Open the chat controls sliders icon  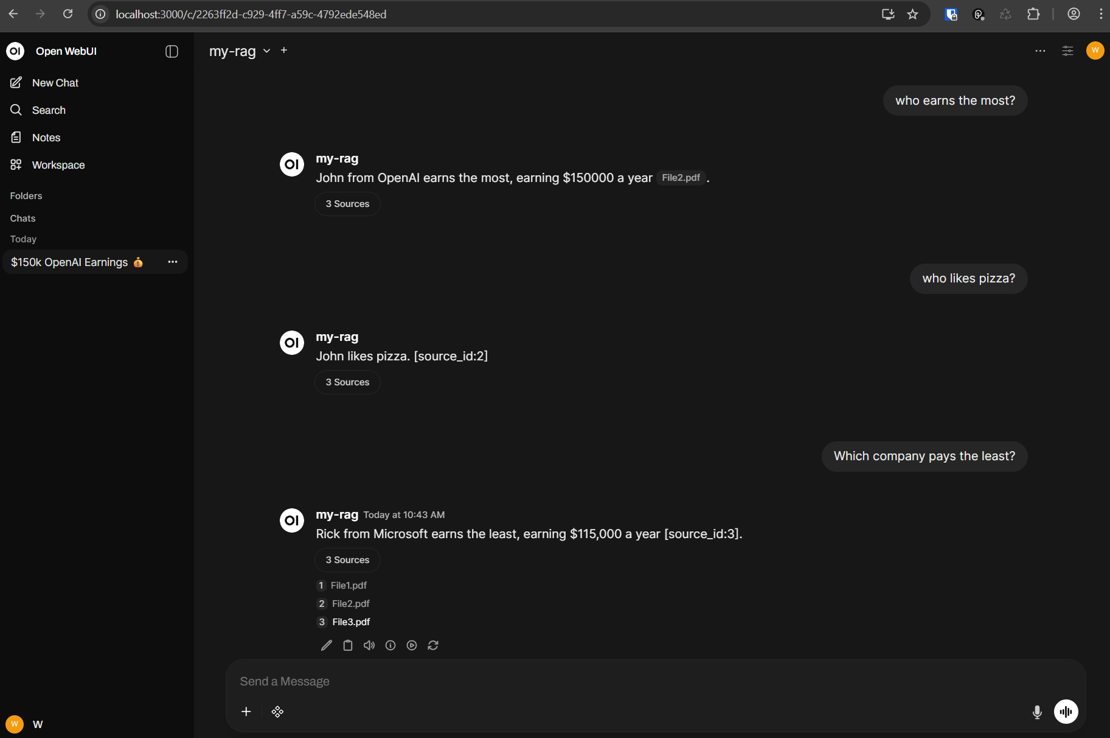coord(1067,51)
